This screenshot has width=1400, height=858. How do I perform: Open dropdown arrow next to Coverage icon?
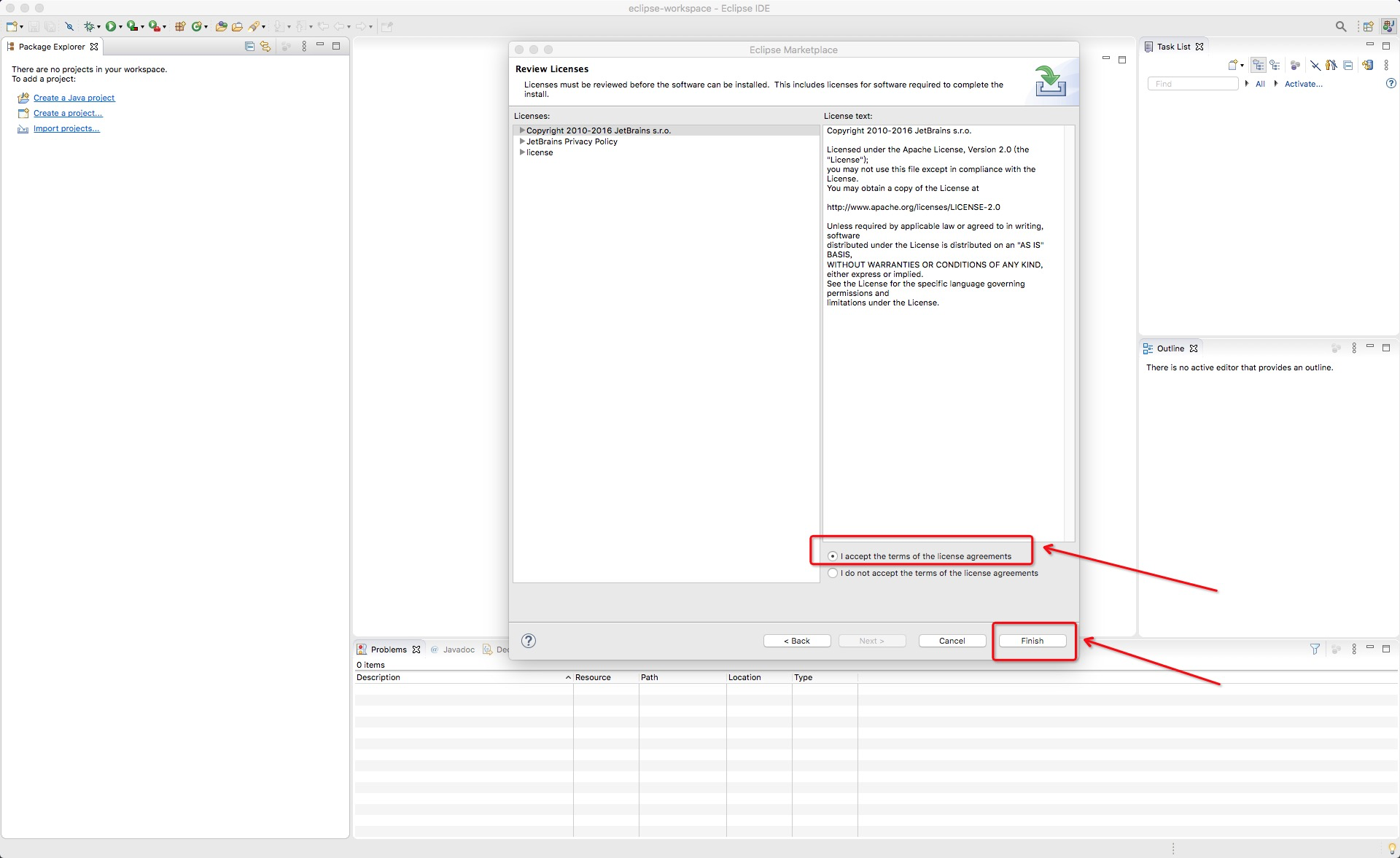[x=142, y=27]
